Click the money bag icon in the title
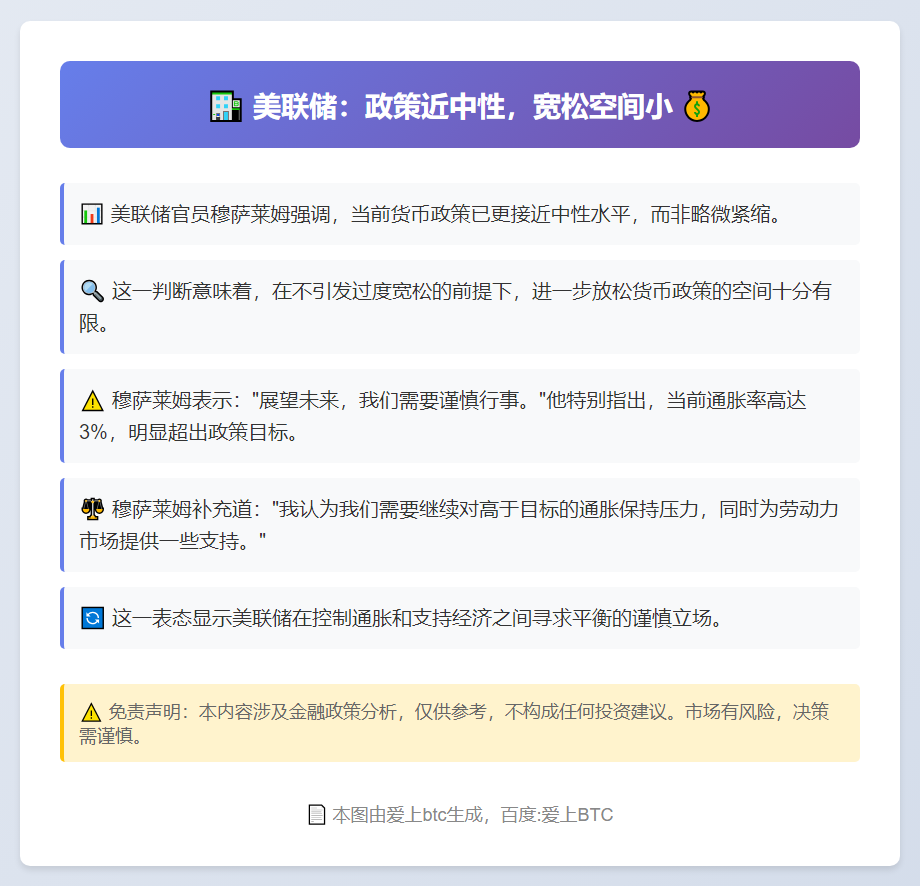 (699, 105)
